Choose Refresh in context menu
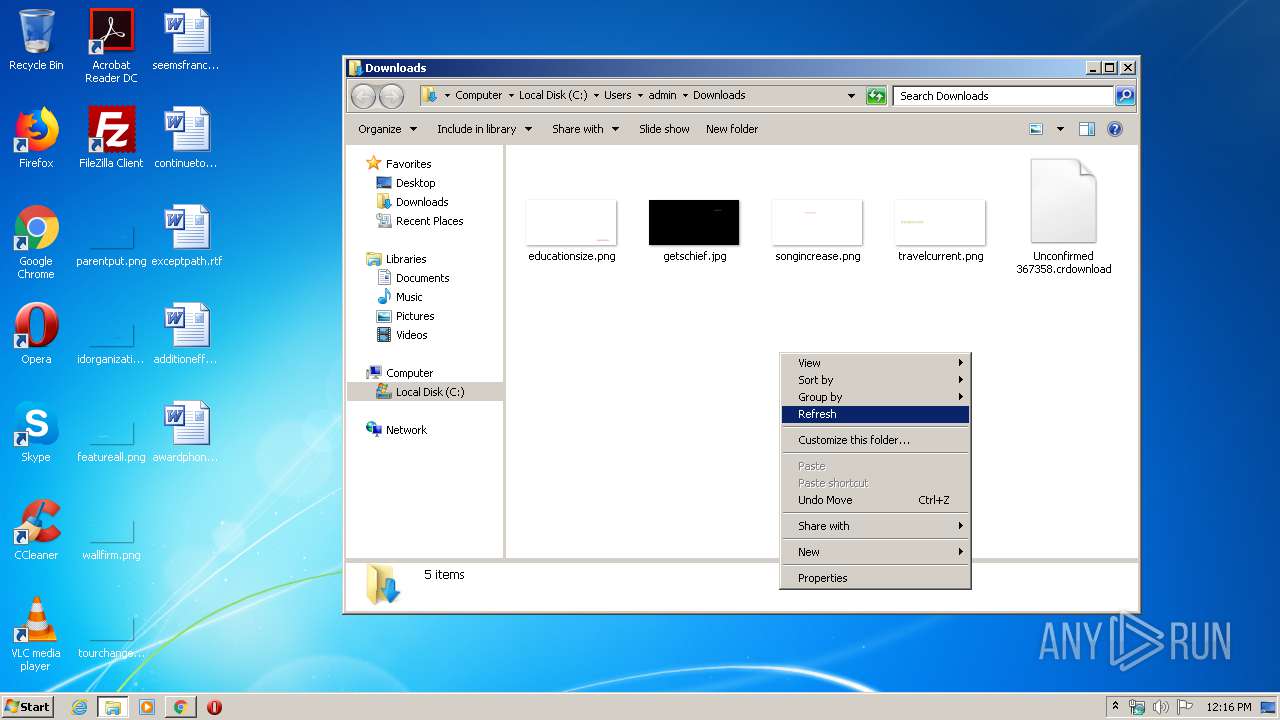The height and width of the screenshot is (720, 1280). pos(875,414)
